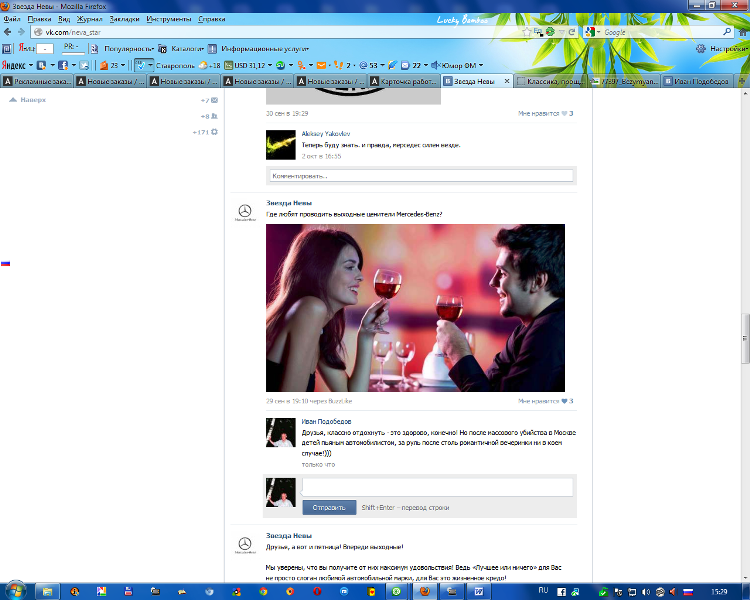The width and height of the screenshot is (750, 600).
Task: Open the home page via house icon
Action: point(743,32)
